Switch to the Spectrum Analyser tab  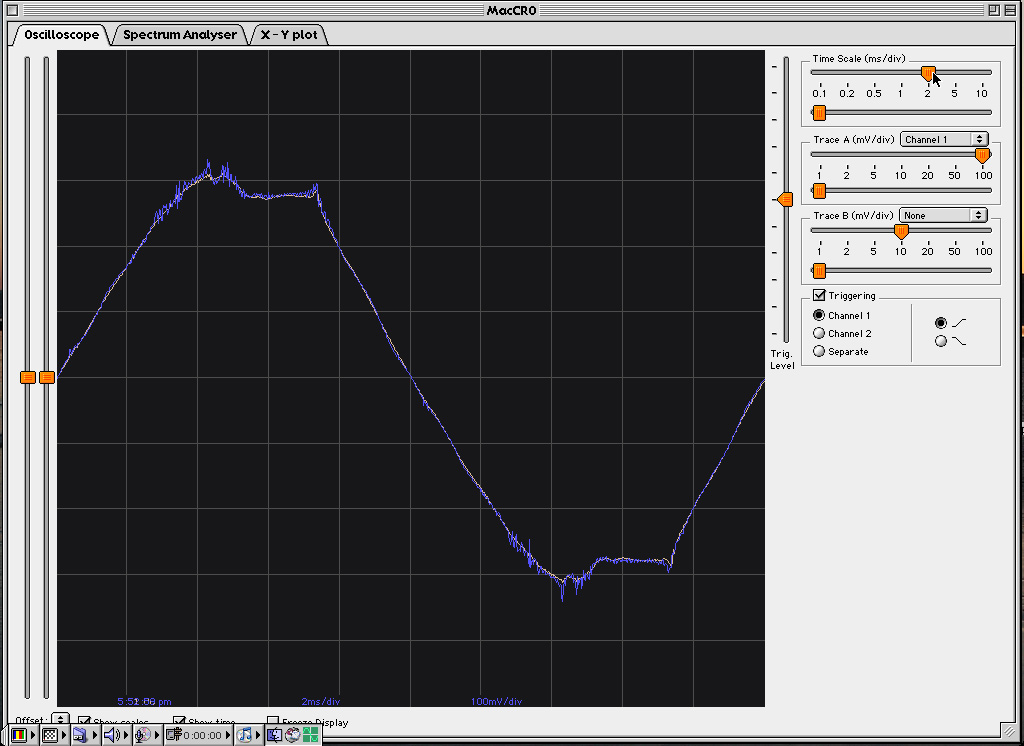(180, 35)
